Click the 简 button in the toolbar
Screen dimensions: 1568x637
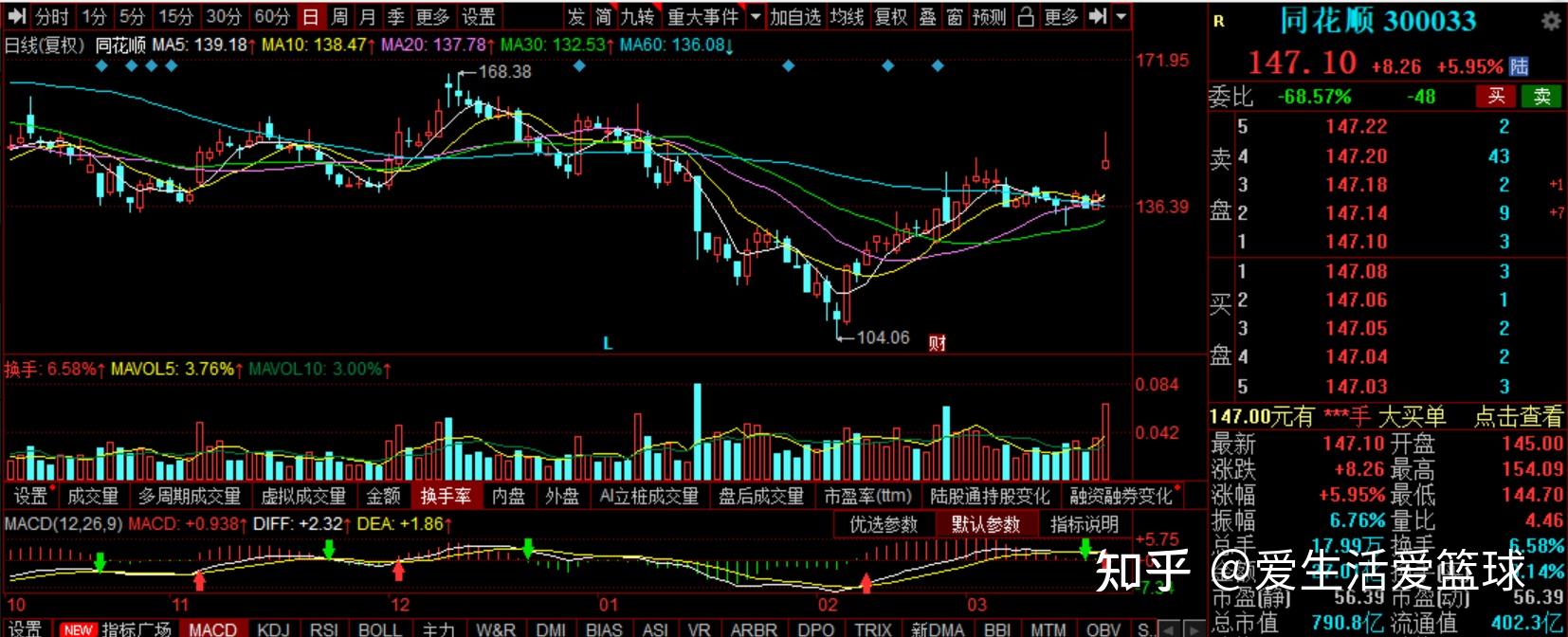click(x=603, y=16)
